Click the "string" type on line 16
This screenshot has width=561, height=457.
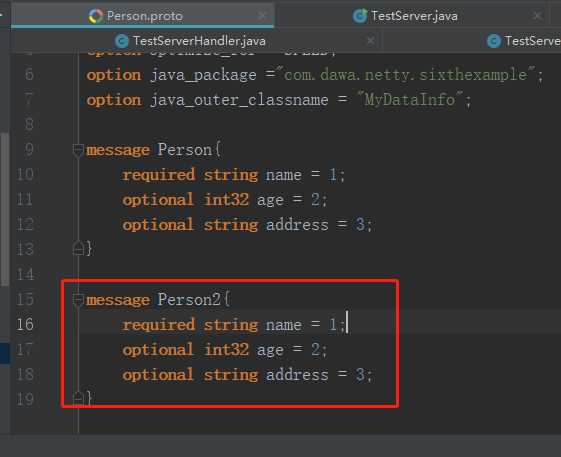(x=231, y=325)
